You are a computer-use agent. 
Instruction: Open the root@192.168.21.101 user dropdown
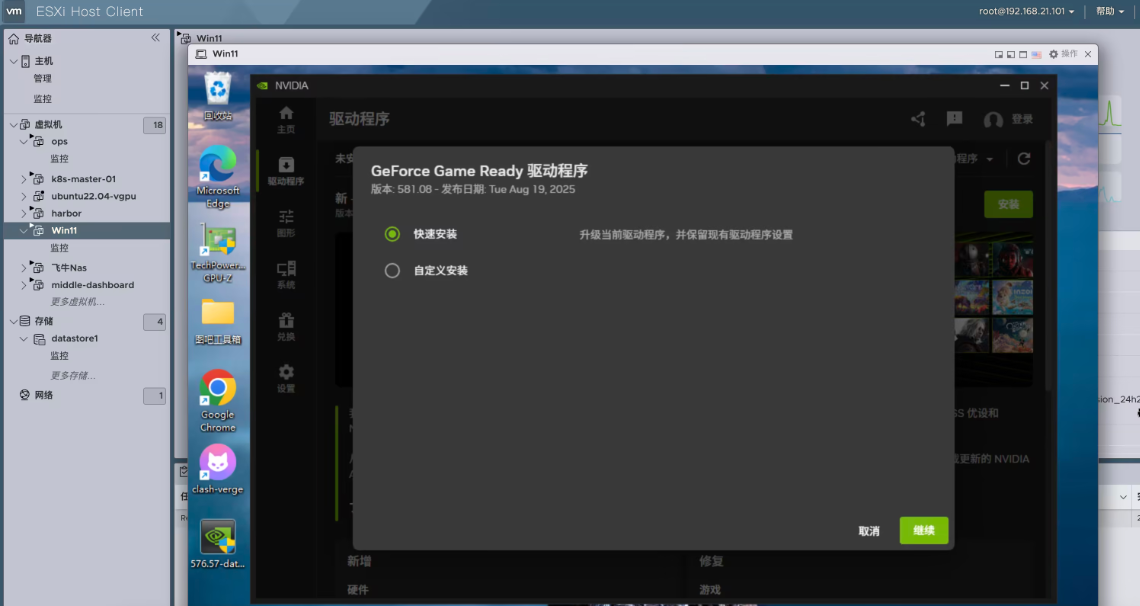coord(1026,11)
